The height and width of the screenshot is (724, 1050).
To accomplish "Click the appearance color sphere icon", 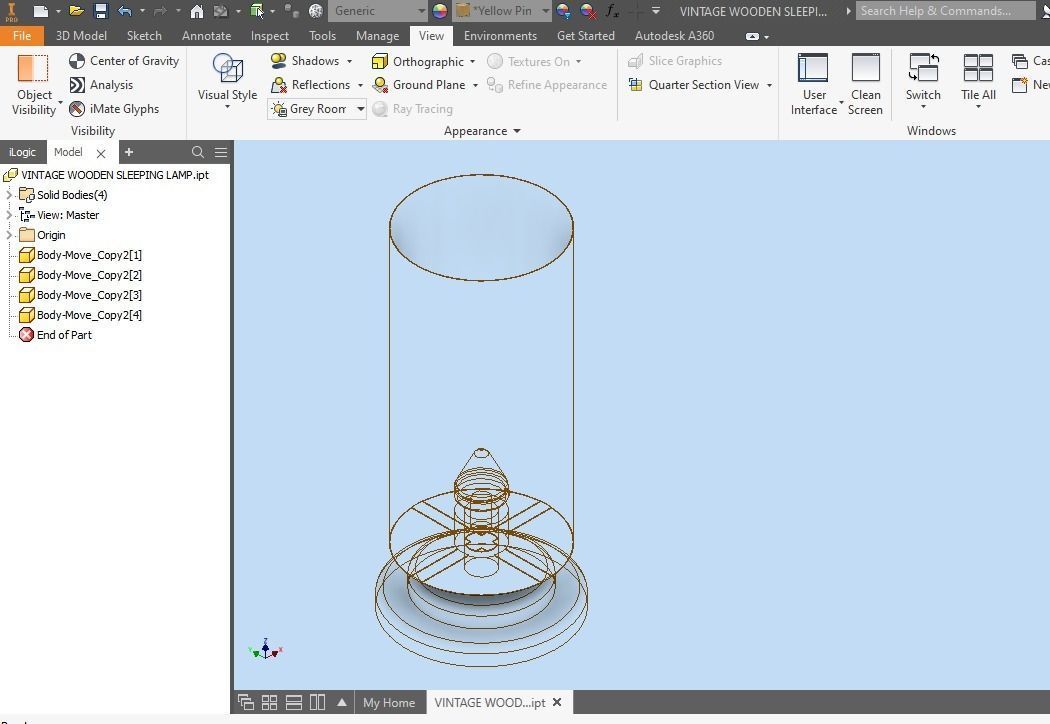I will coord(440,11).
